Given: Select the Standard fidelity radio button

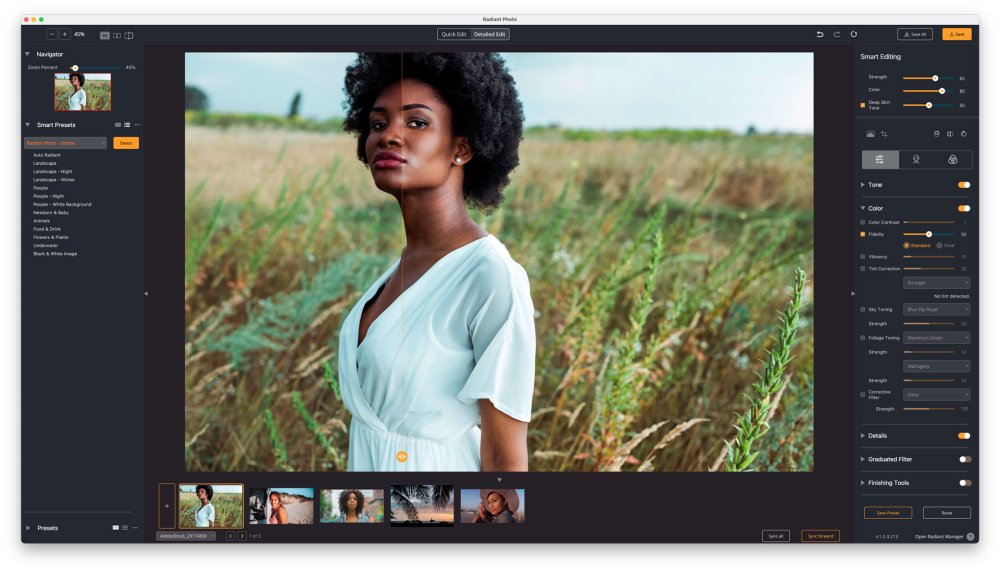Looking at the screenshot, I should (906, 246).
